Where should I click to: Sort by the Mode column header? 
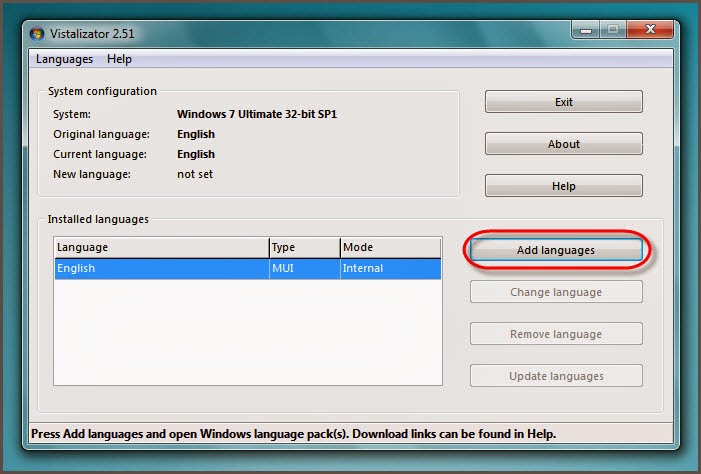pyautogui.click(x=391, y=247)
